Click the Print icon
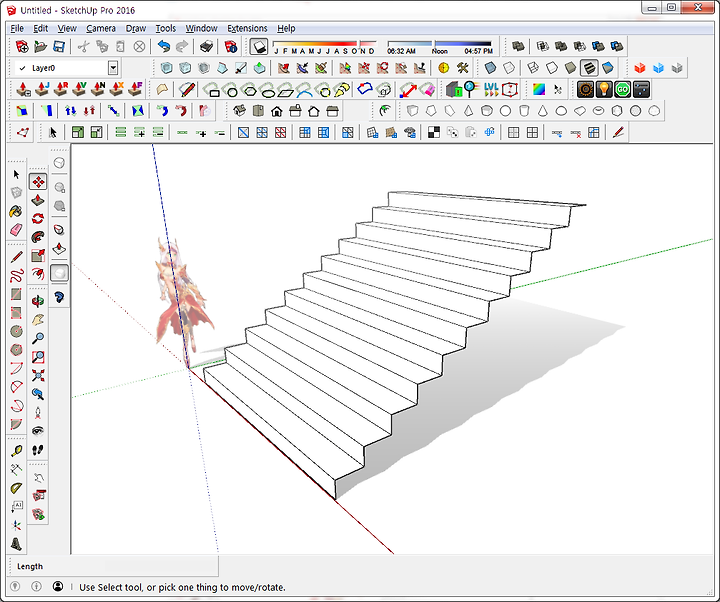Image resolution: width=720 pixels, height=602 pixels. (207, 46)
